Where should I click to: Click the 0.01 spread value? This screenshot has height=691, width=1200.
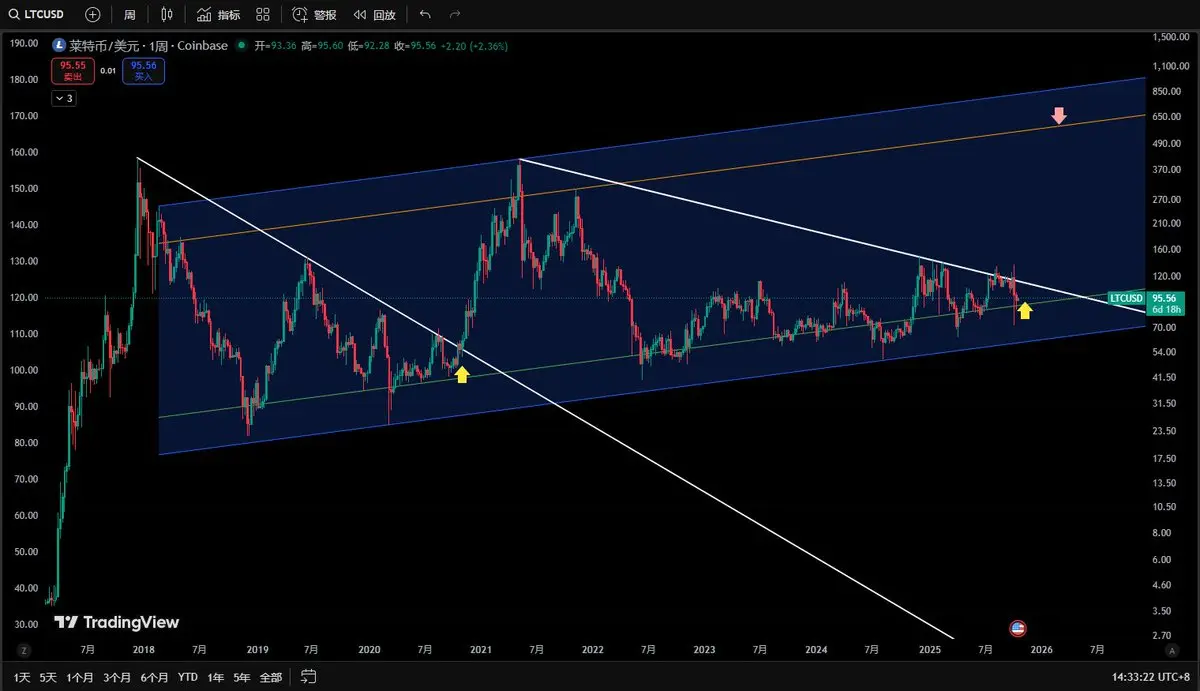(x=109, y=71)
